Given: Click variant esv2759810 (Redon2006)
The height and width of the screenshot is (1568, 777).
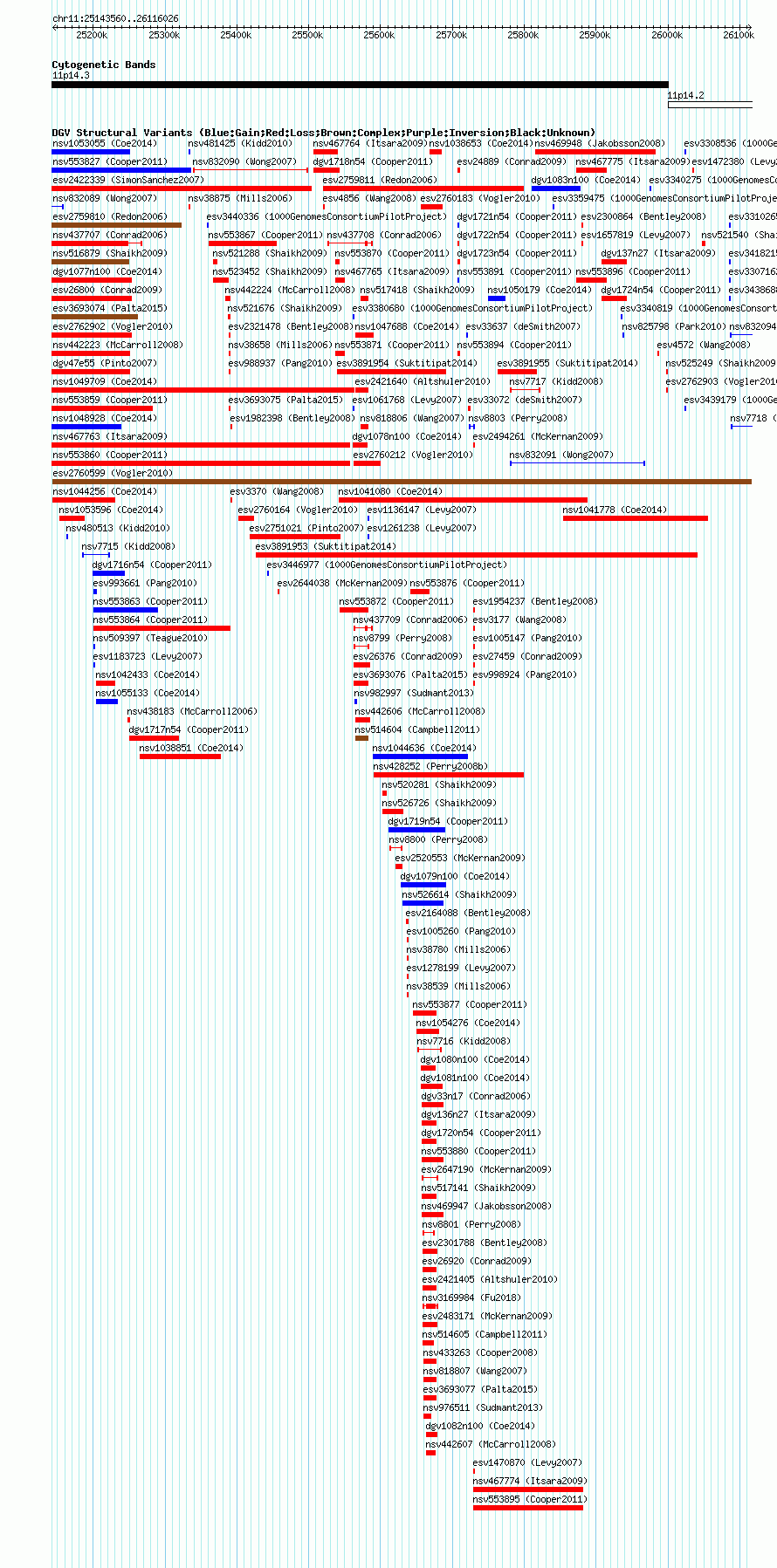Looking at the screenshot, I should pyautogui.click(x=109, y=216).
